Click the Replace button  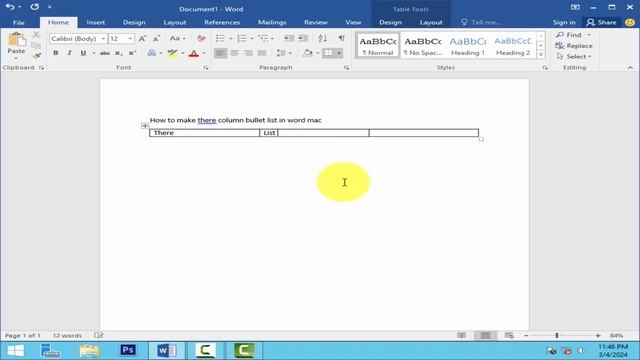pyautogui.click(x=574, y=46)
